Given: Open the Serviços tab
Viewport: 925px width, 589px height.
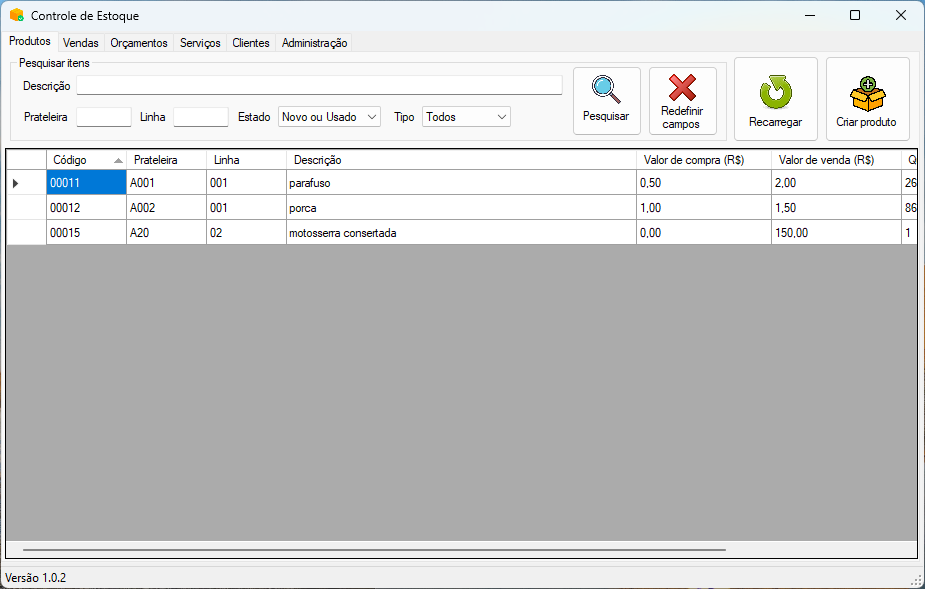Looking at the screenshot, I should click(200, 43).
